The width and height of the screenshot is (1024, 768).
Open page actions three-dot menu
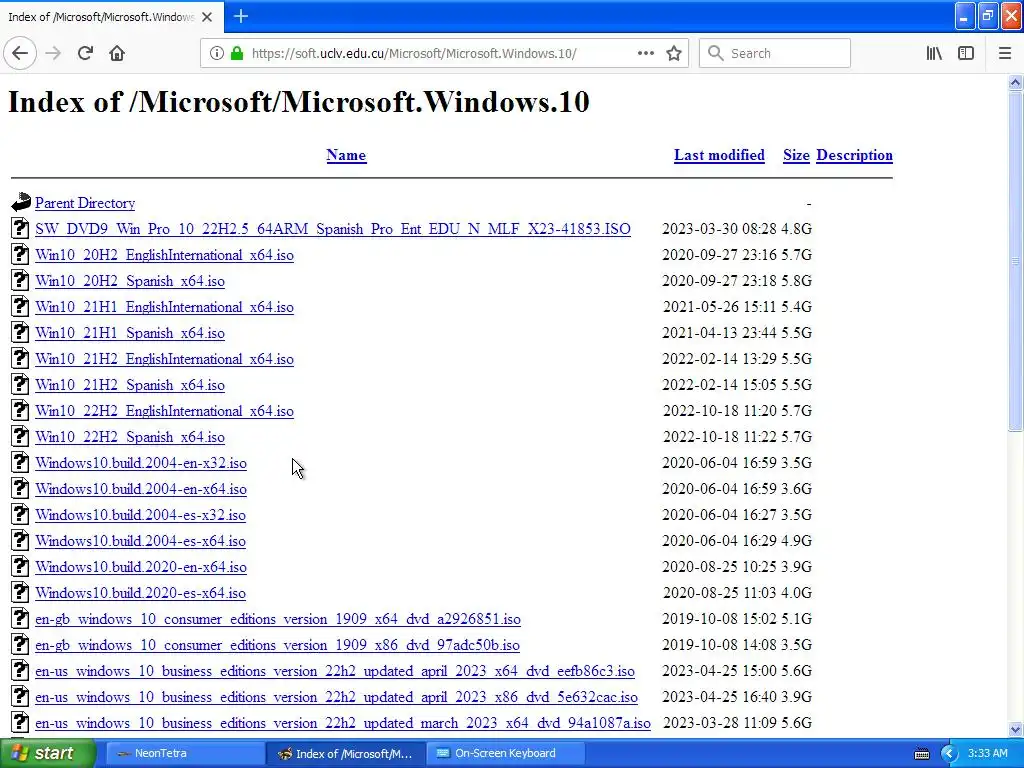[645, 54]
